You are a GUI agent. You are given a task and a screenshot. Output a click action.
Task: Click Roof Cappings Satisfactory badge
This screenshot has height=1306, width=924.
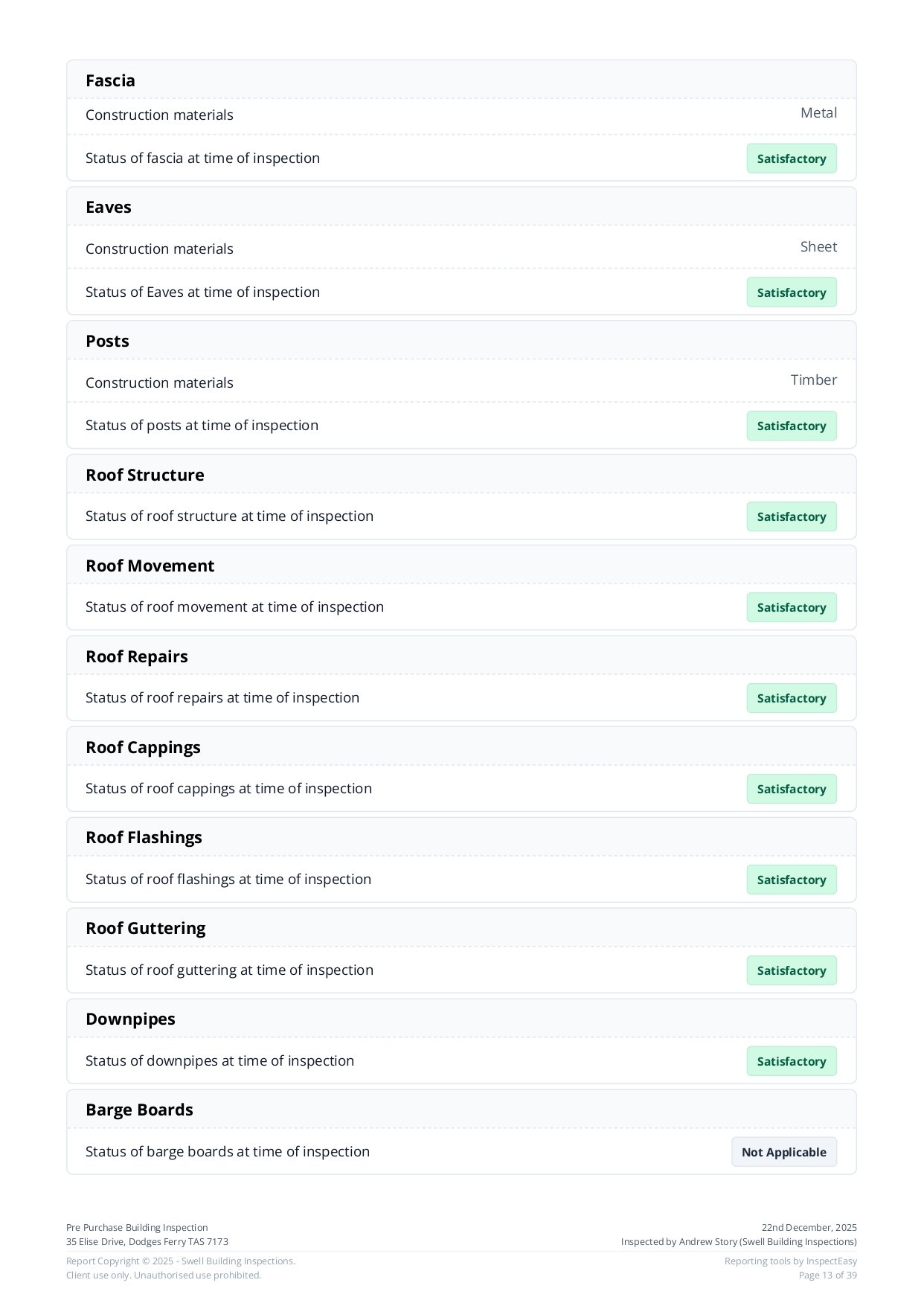[x=791, y=789]
